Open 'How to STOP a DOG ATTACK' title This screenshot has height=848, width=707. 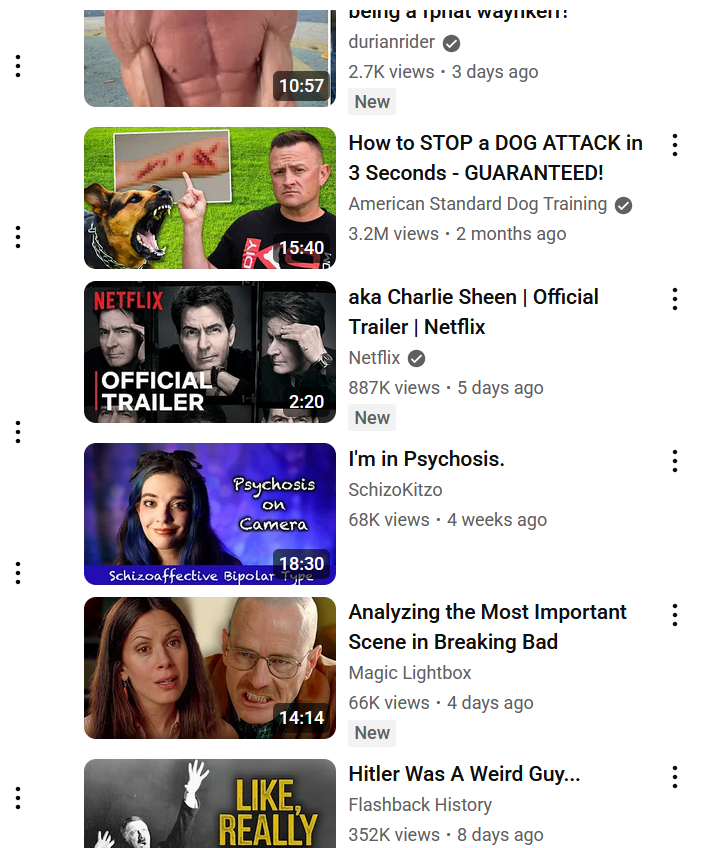[495, 158]
